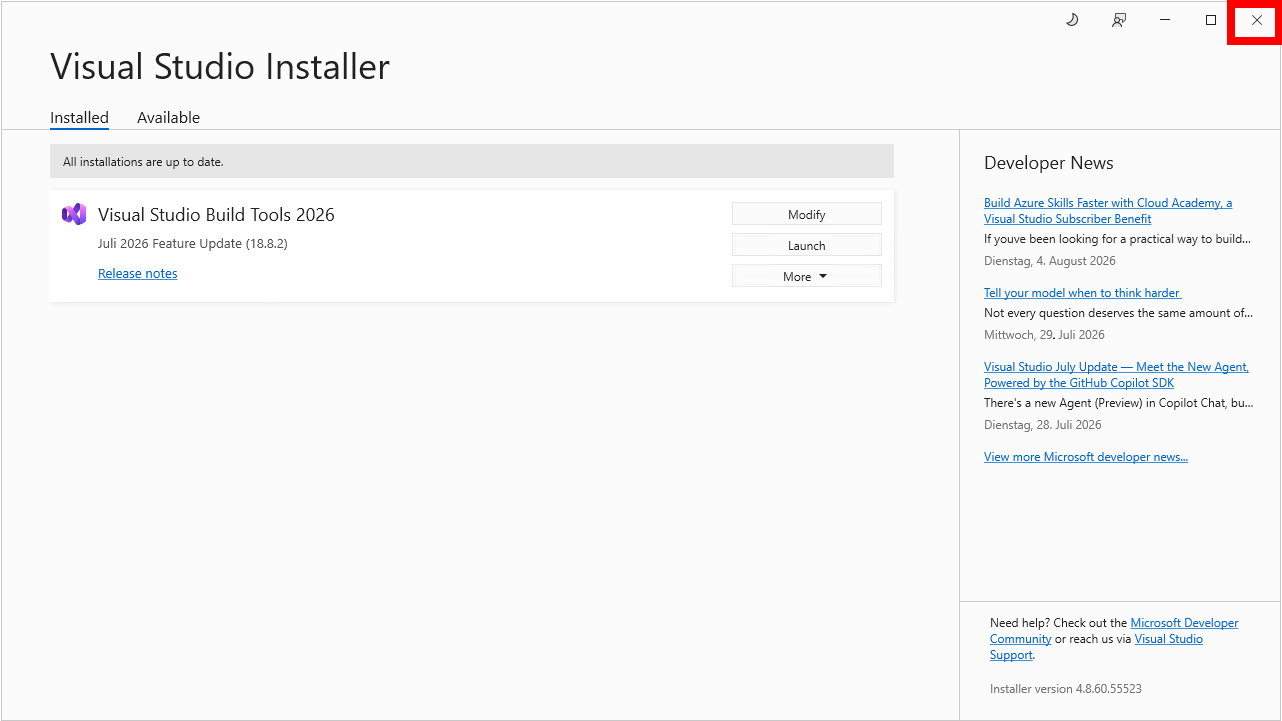Screen dimensions: 1282x721
Task: Click the Visual Studio Build Tools 2026 title
Action: coord(216,214)
